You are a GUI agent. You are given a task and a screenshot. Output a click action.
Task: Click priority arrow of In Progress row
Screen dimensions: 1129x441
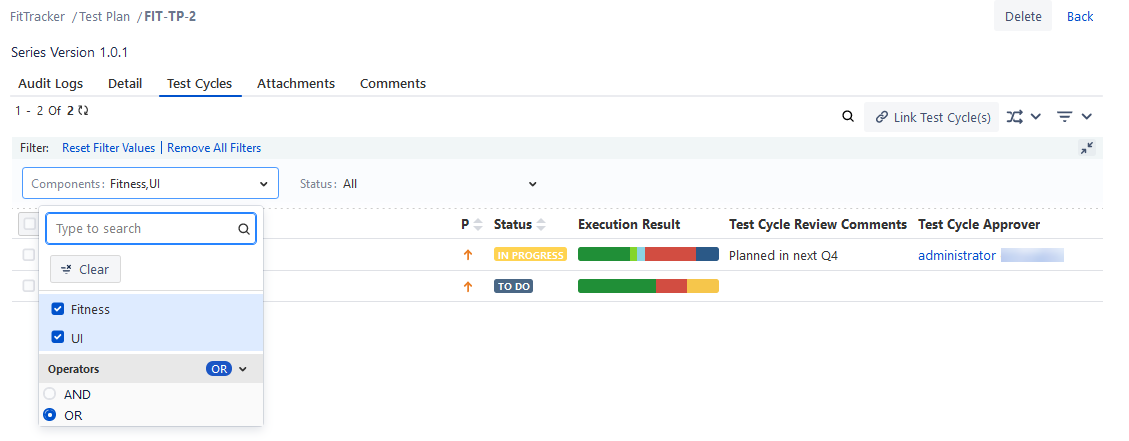tap(467, 255)
